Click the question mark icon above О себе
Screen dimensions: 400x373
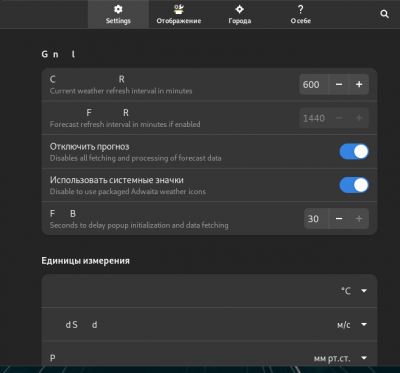click(300, 9)
